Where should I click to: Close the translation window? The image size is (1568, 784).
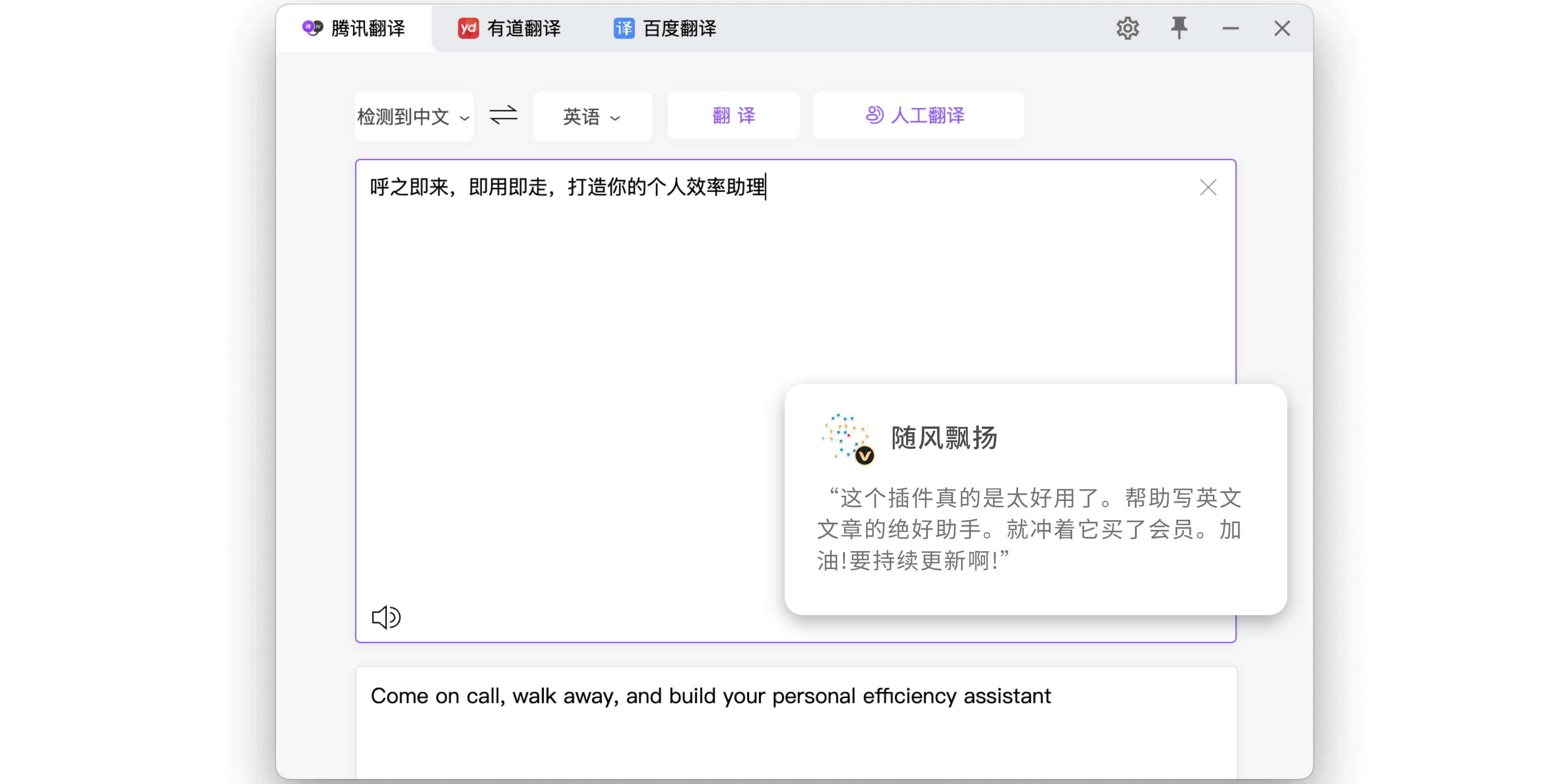point(1282,29)
